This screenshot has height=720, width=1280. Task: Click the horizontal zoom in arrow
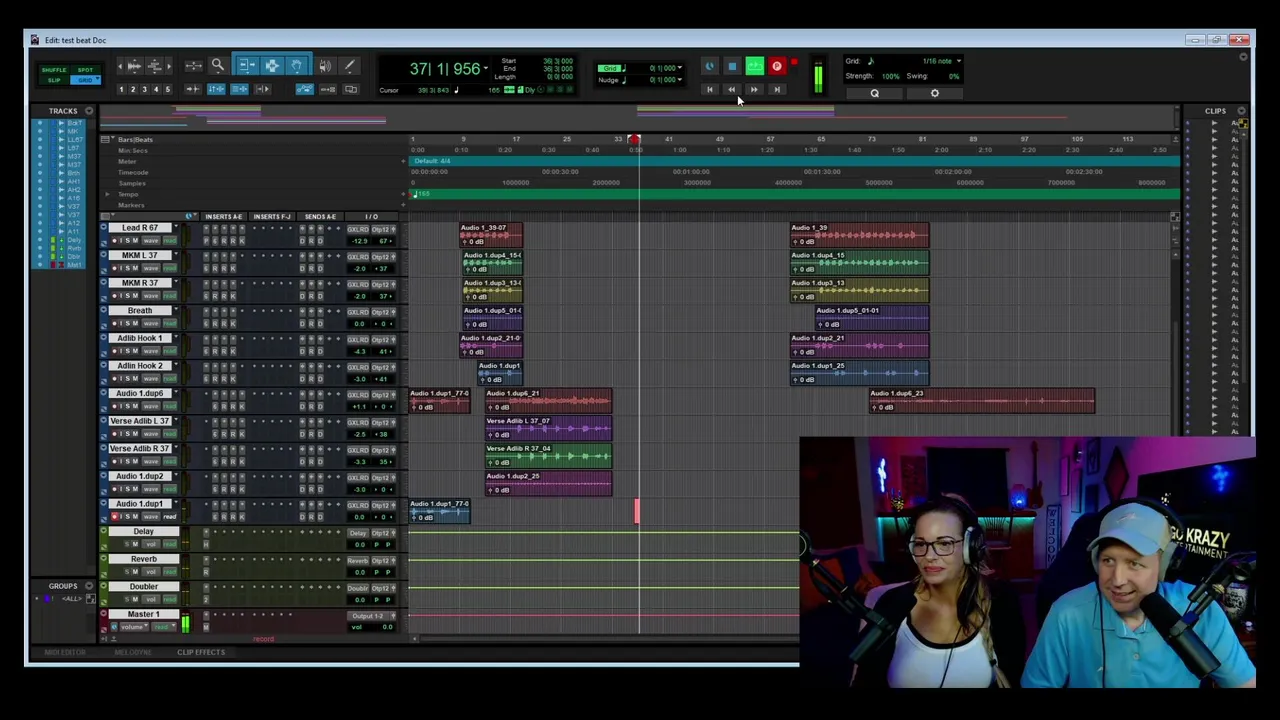pyautogui.click(x=168, y=66)
